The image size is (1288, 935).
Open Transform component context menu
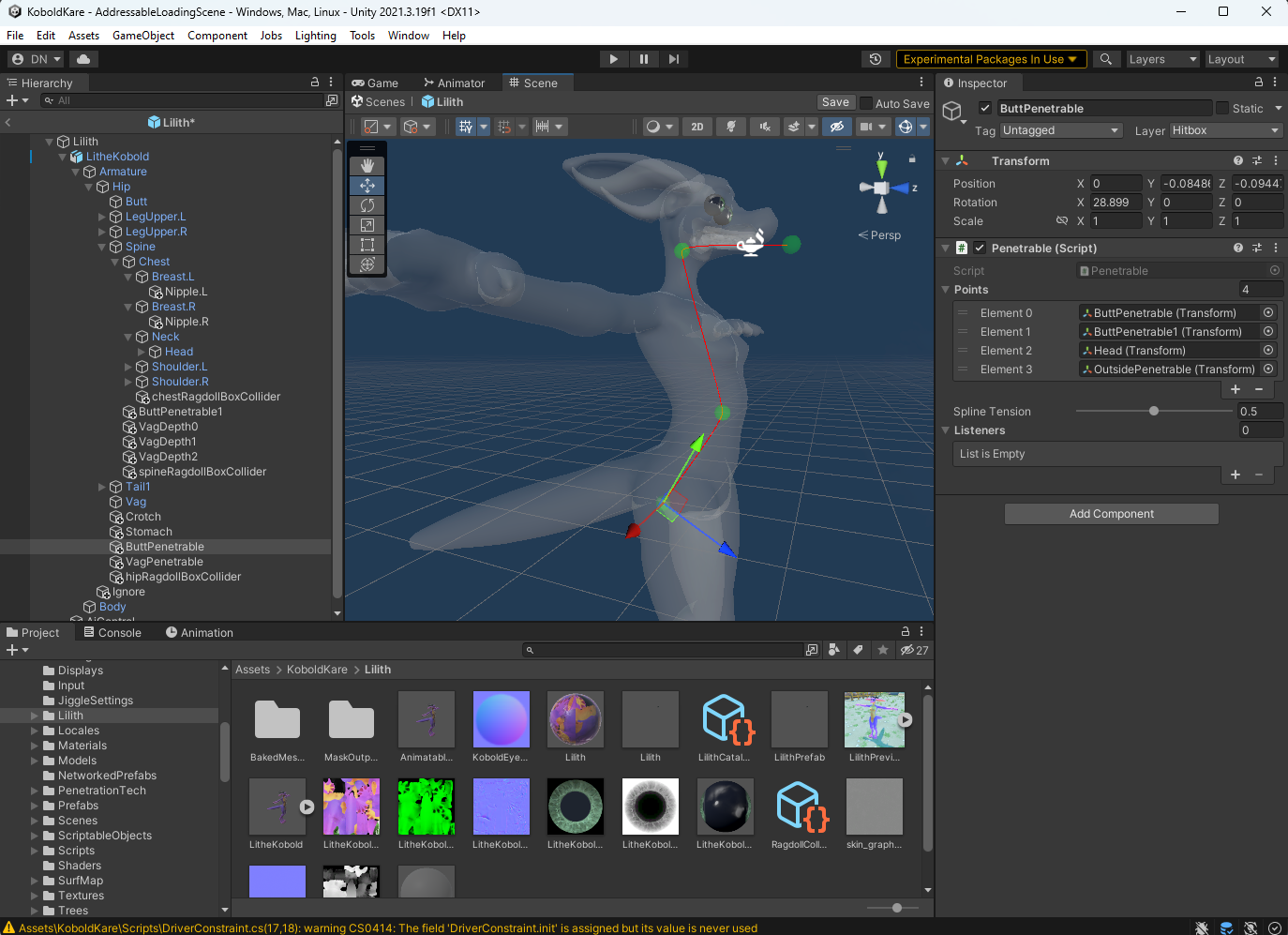[1276, 160]
